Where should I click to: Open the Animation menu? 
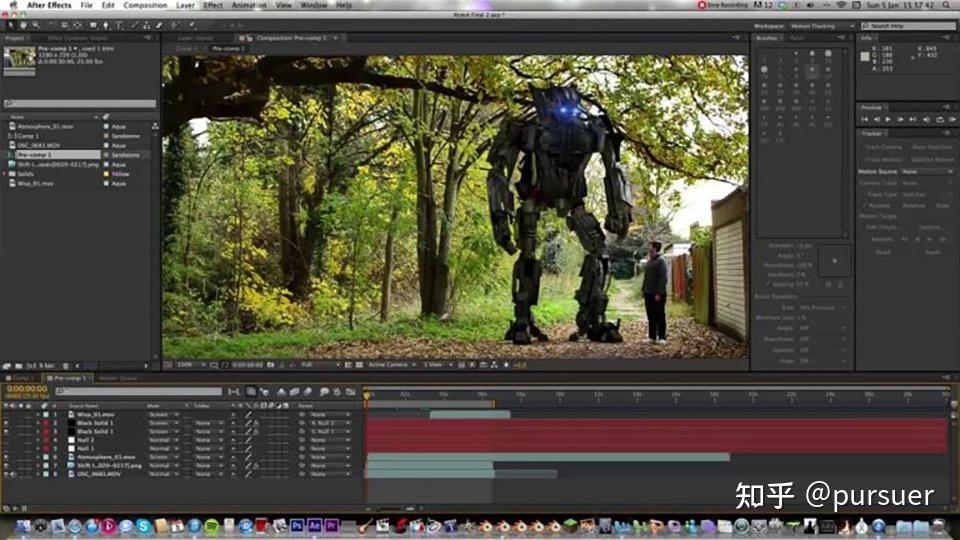pos(249,5)
